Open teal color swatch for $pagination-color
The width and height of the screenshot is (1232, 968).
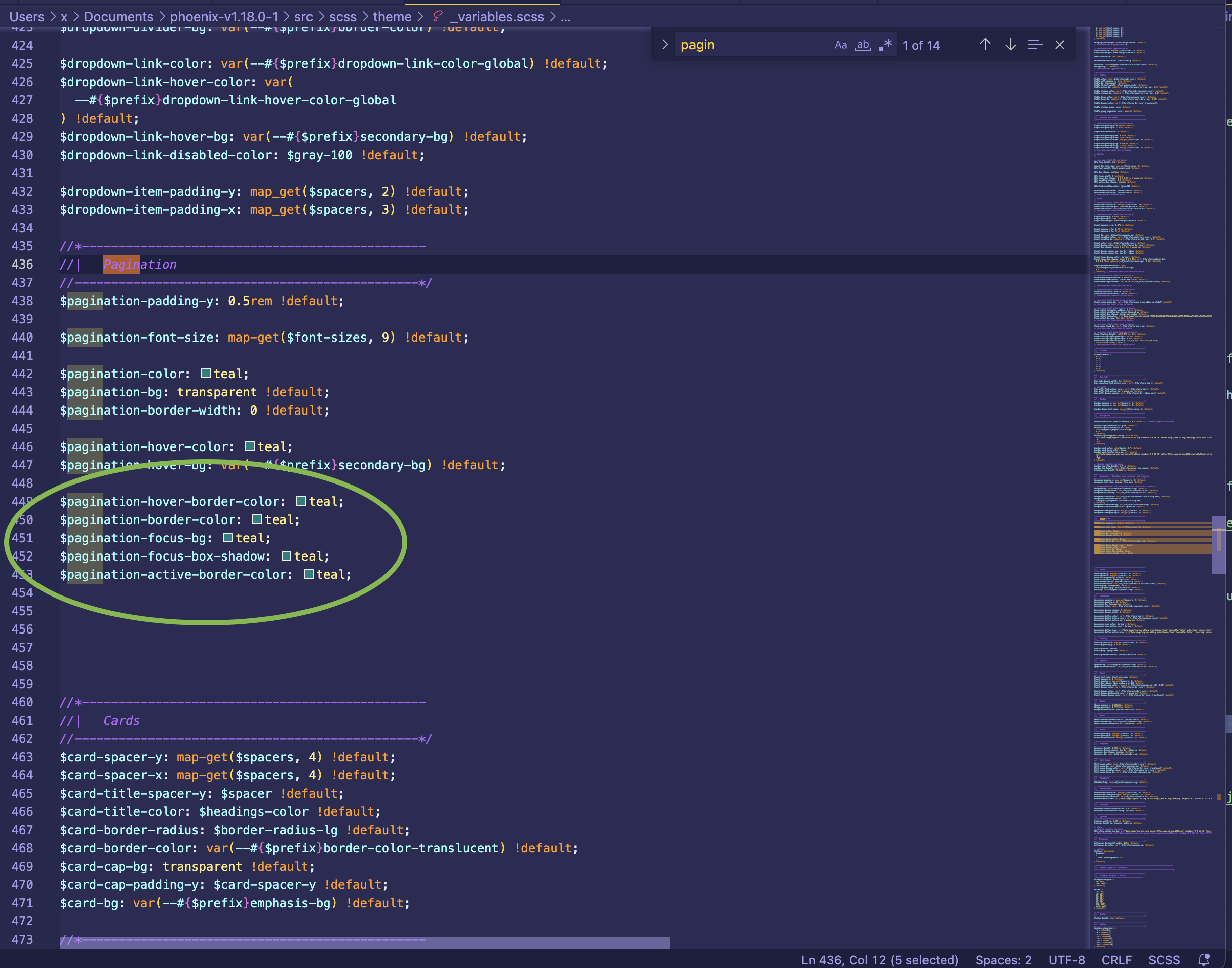click(206, 374)
